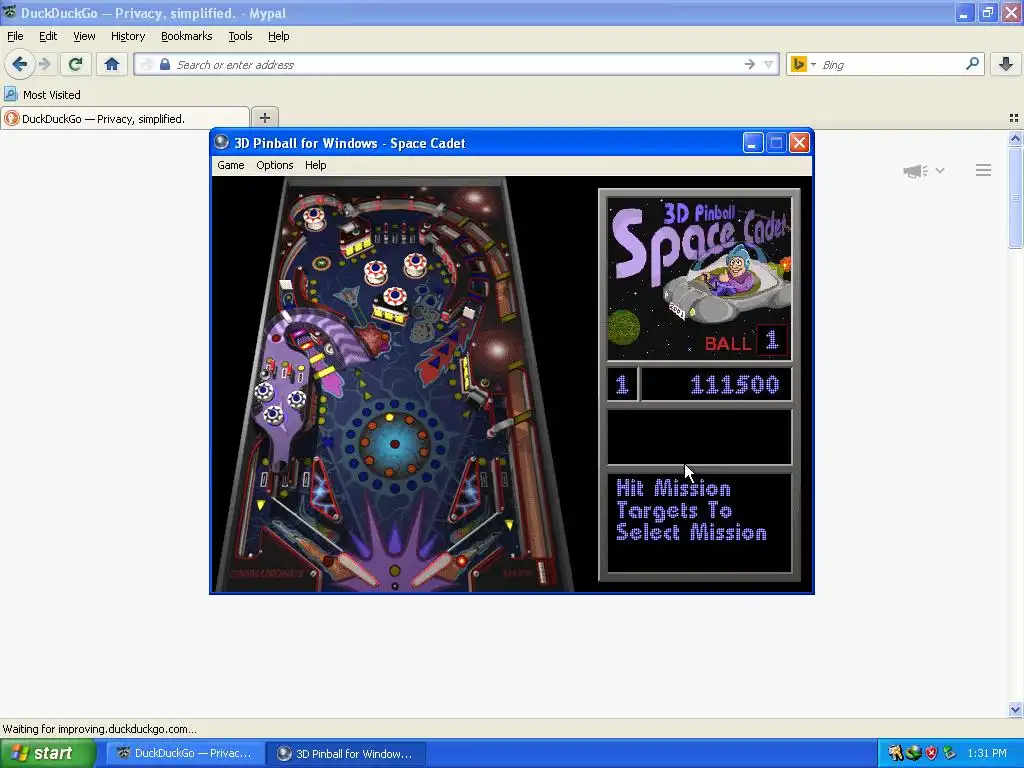Click the player number 1 box
The width and height of the screenshot is (1024, 768).
(622, 385)
